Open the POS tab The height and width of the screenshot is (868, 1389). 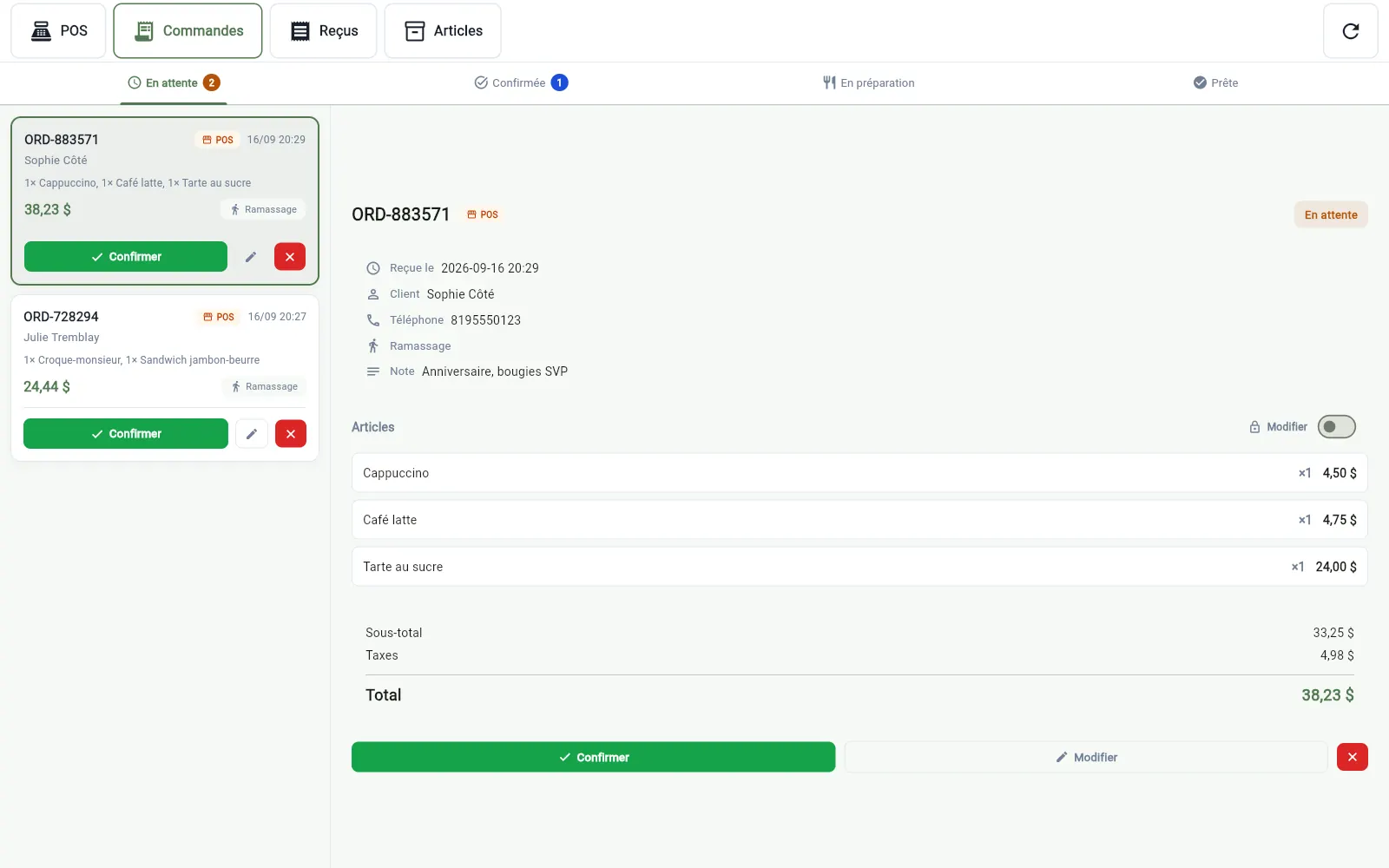point(58,31)
